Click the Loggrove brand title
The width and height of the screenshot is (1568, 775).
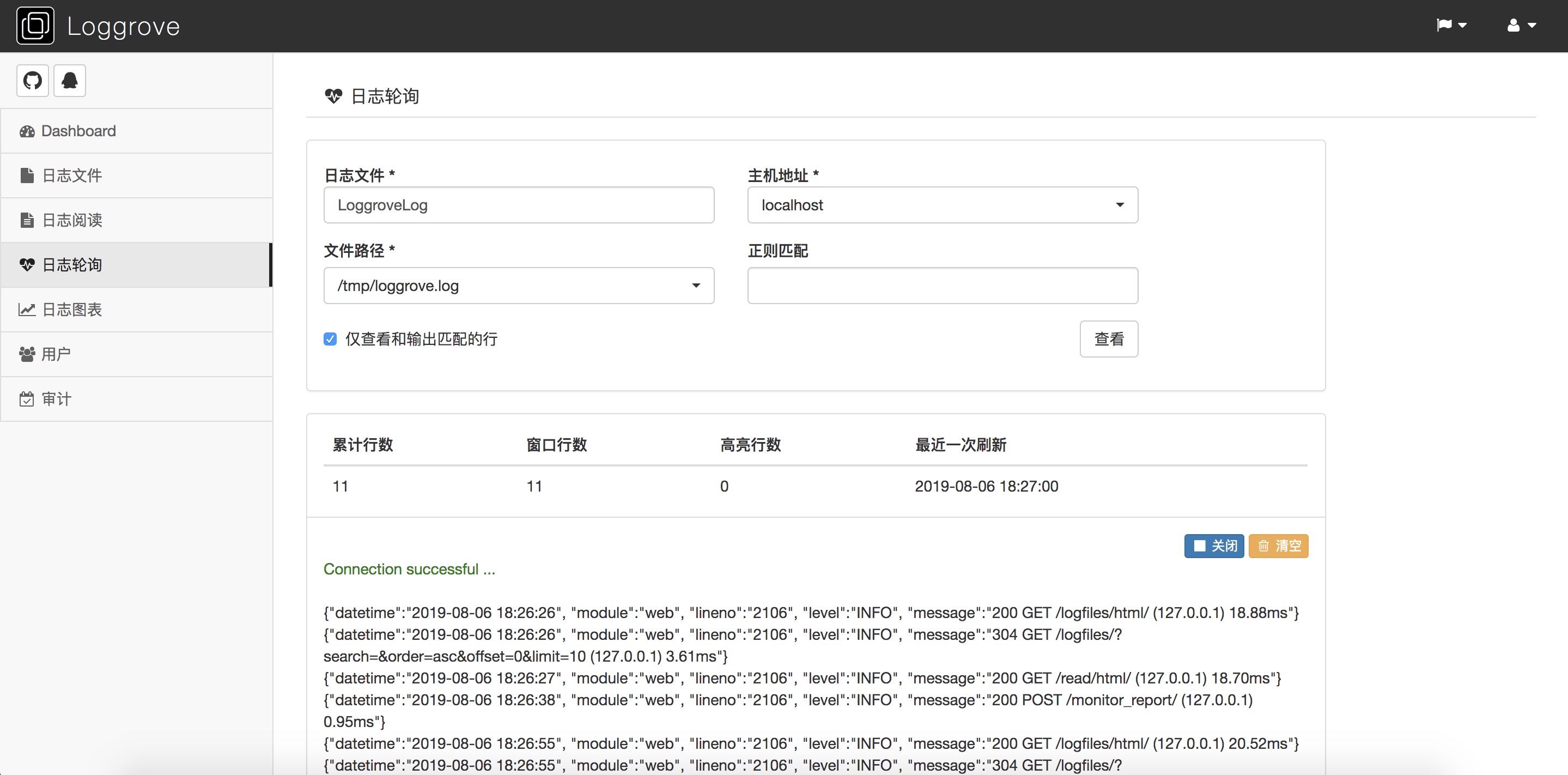pos(124,26)
